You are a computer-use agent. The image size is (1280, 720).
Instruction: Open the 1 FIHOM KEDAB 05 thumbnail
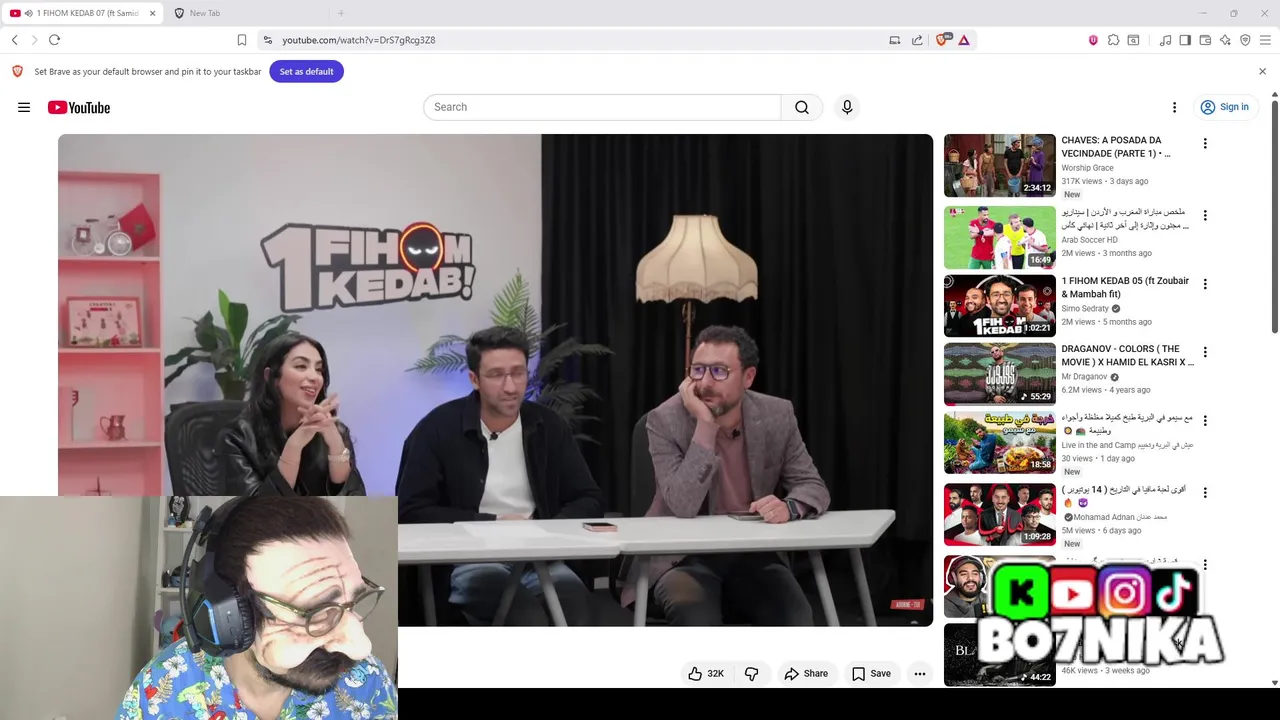click(x=1000, y=306)
